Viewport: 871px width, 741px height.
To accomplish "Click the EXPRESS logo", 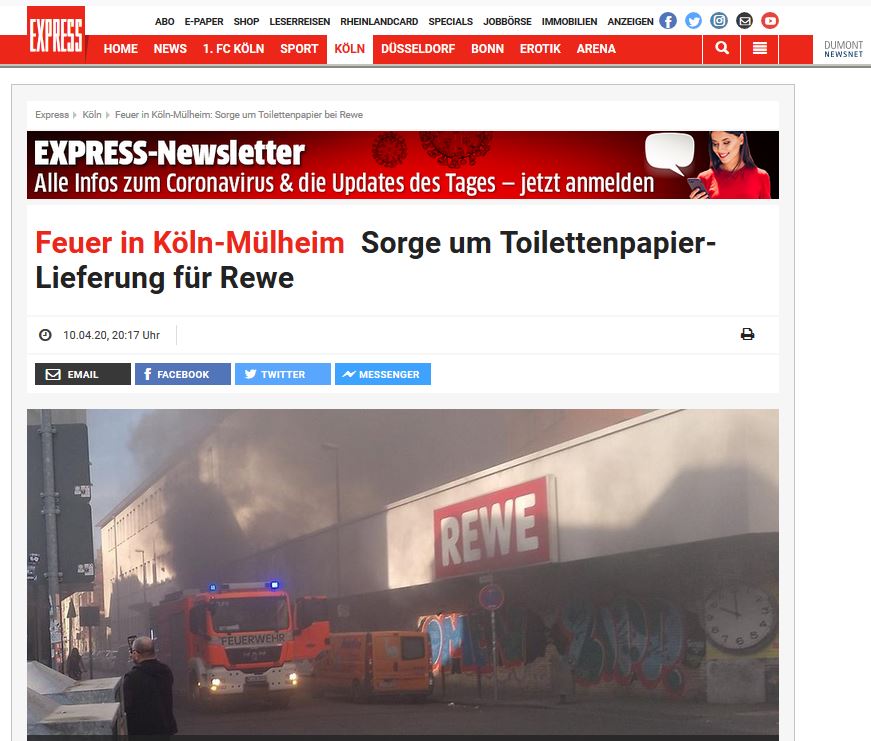I will point(56,34).
